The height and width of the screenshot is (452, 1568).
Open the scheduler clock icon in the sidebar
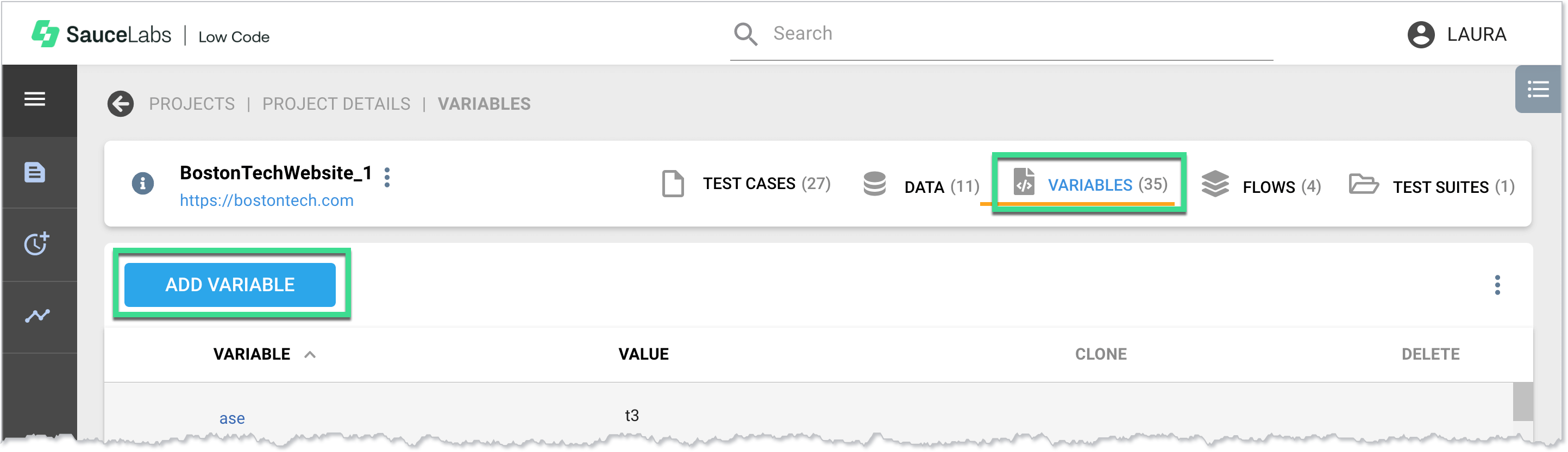point(36,243)
